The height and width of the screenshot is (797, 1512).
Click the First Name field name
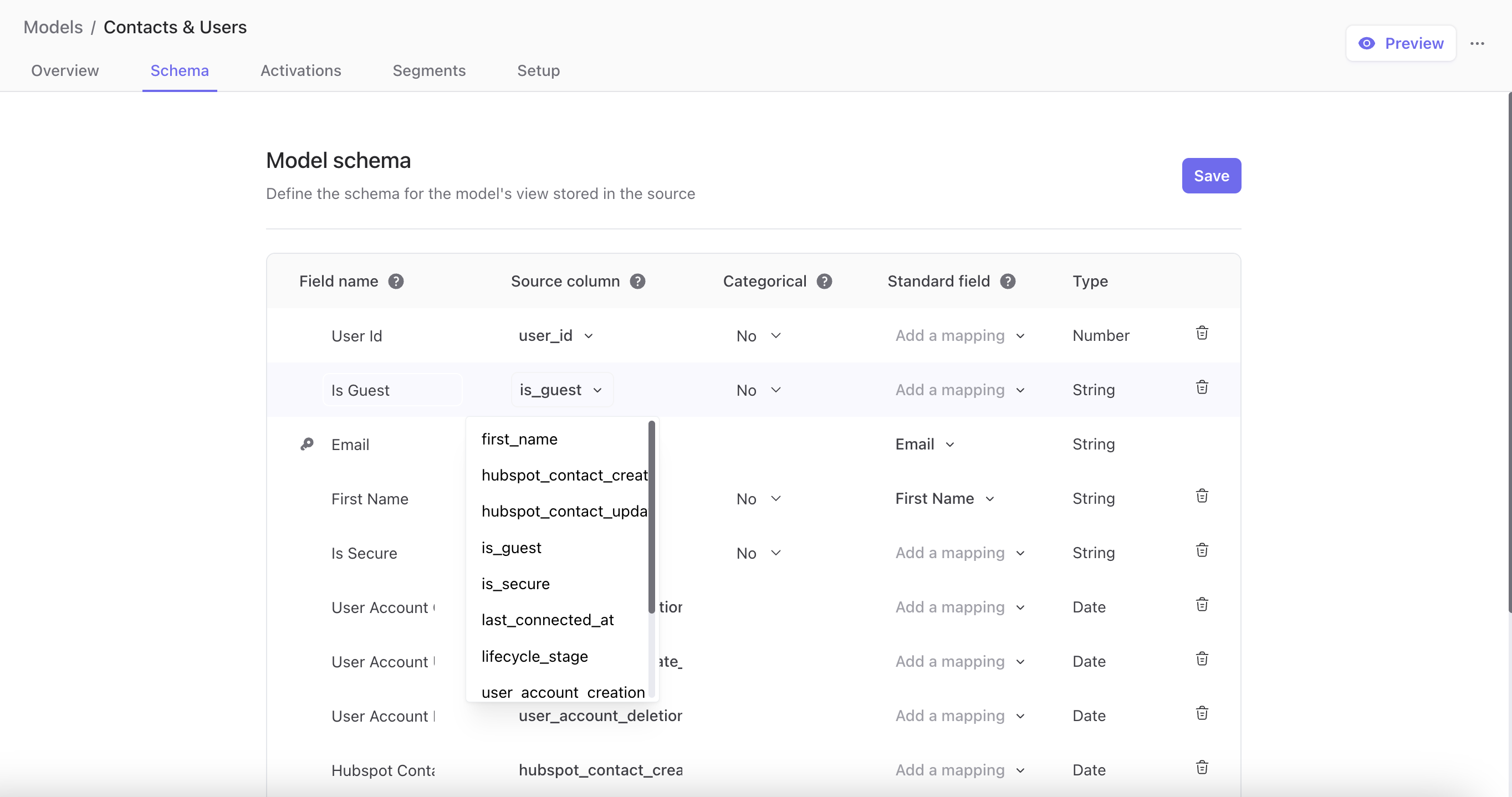tap(370, 499)
